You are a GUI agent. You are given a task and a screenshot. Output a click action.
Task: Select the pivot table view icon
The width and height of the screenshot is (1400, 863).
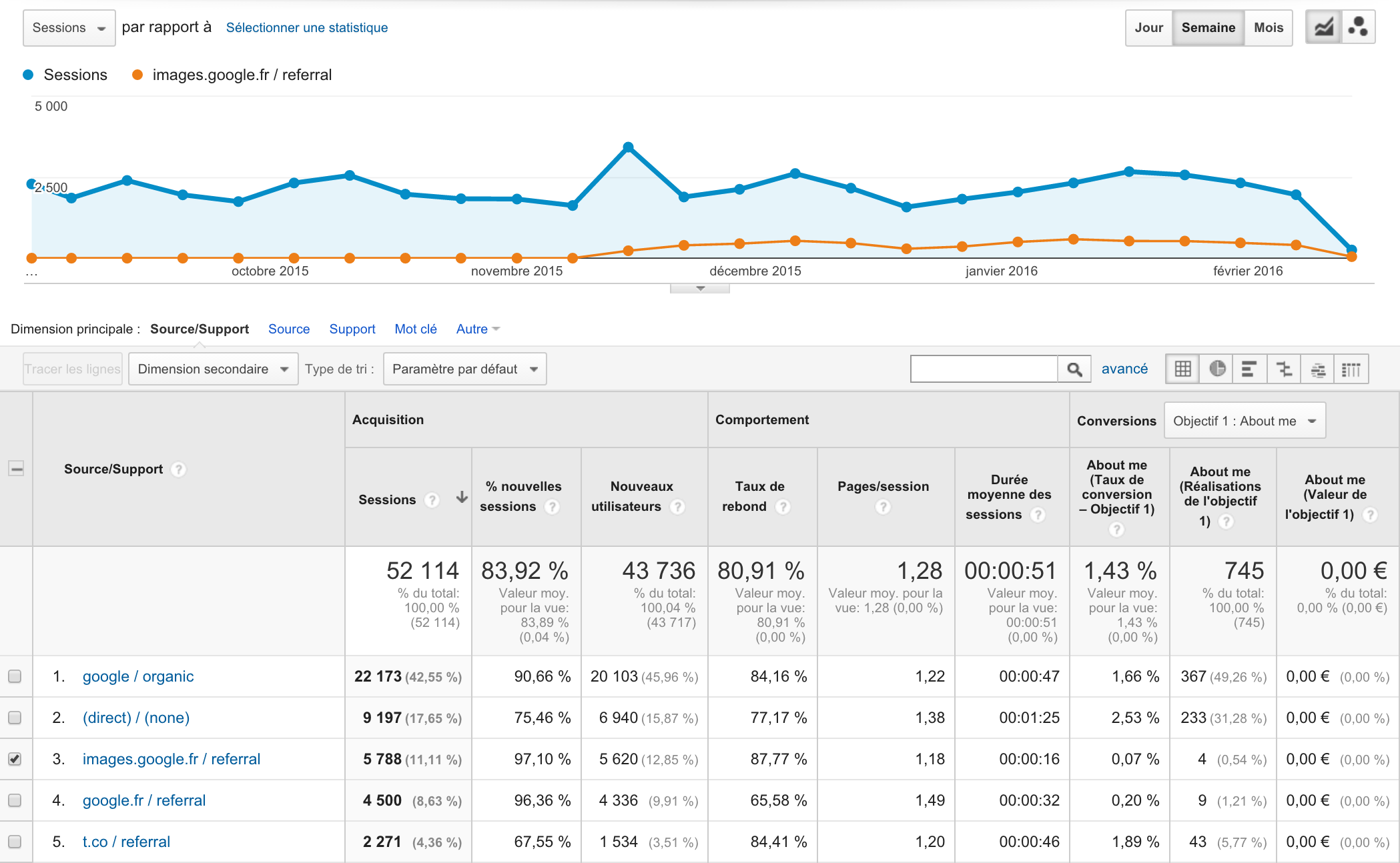[1351, 369]
